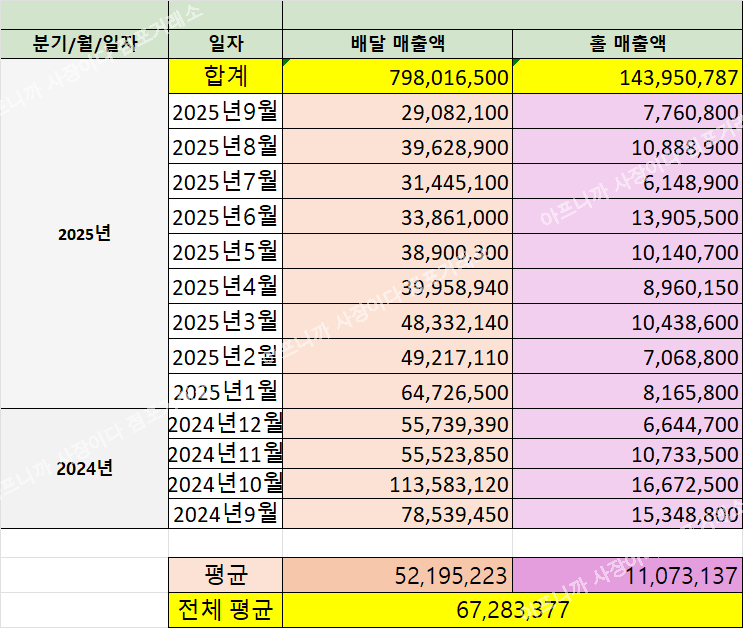743x628 pixels.
Task: Select the yellow 합계 label cell
Action: (226, 76)
